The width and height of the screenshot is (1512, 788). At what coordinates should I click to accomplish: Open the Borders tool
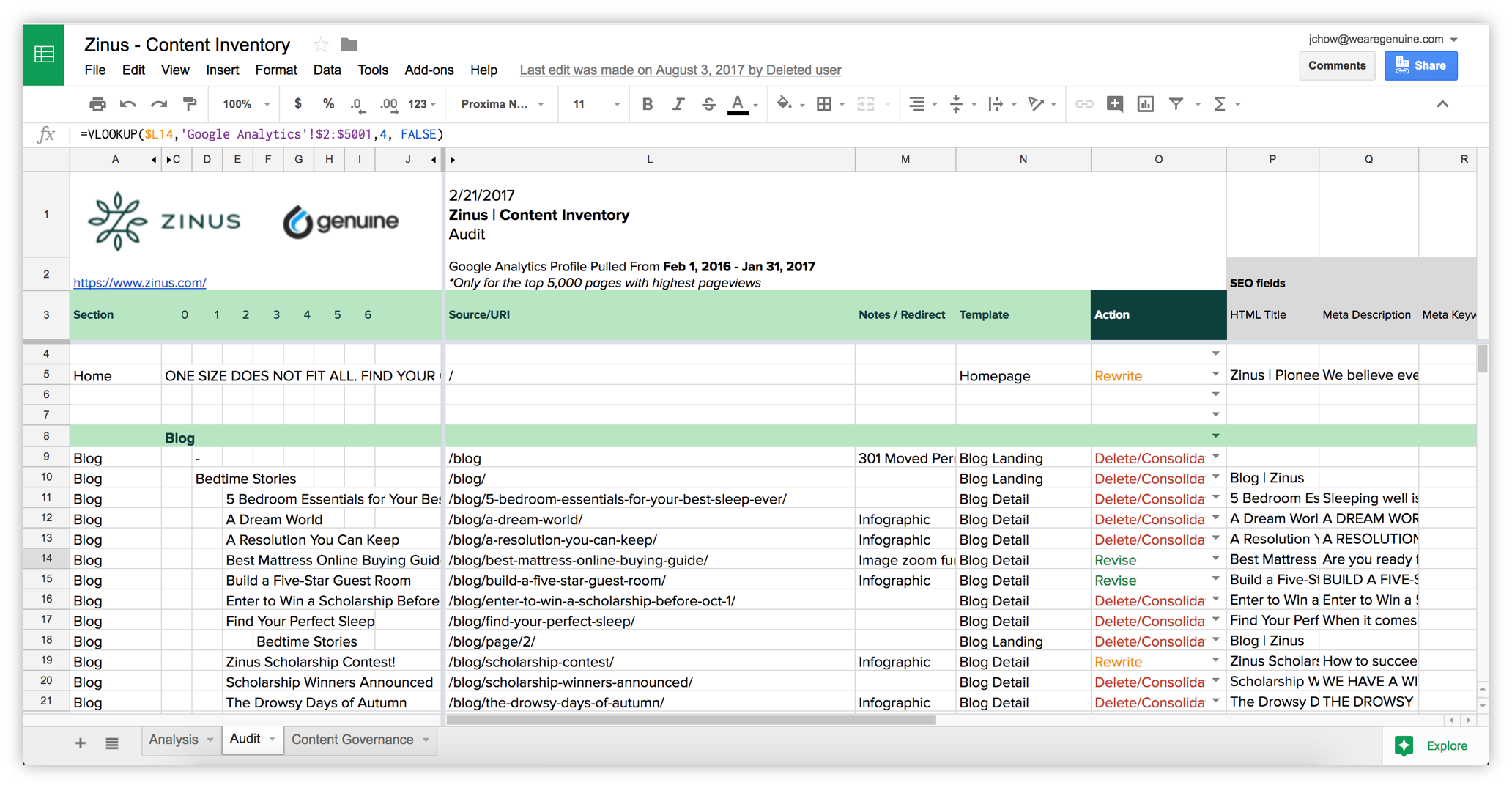click(x=824, y=104)
